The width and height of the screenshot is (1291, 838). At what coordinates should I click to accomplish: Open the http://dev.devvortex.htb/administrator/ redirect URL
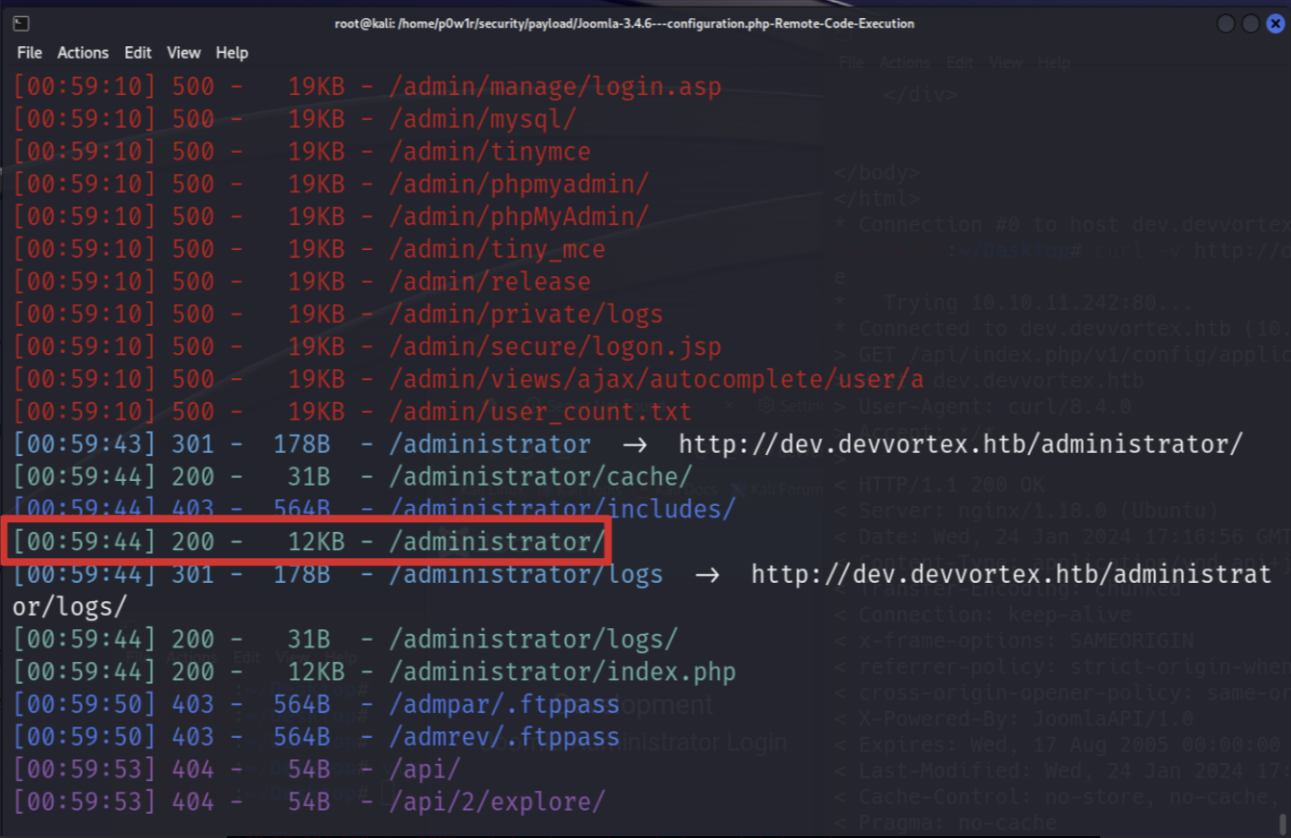pyautogui.click(x=960, y=444)
